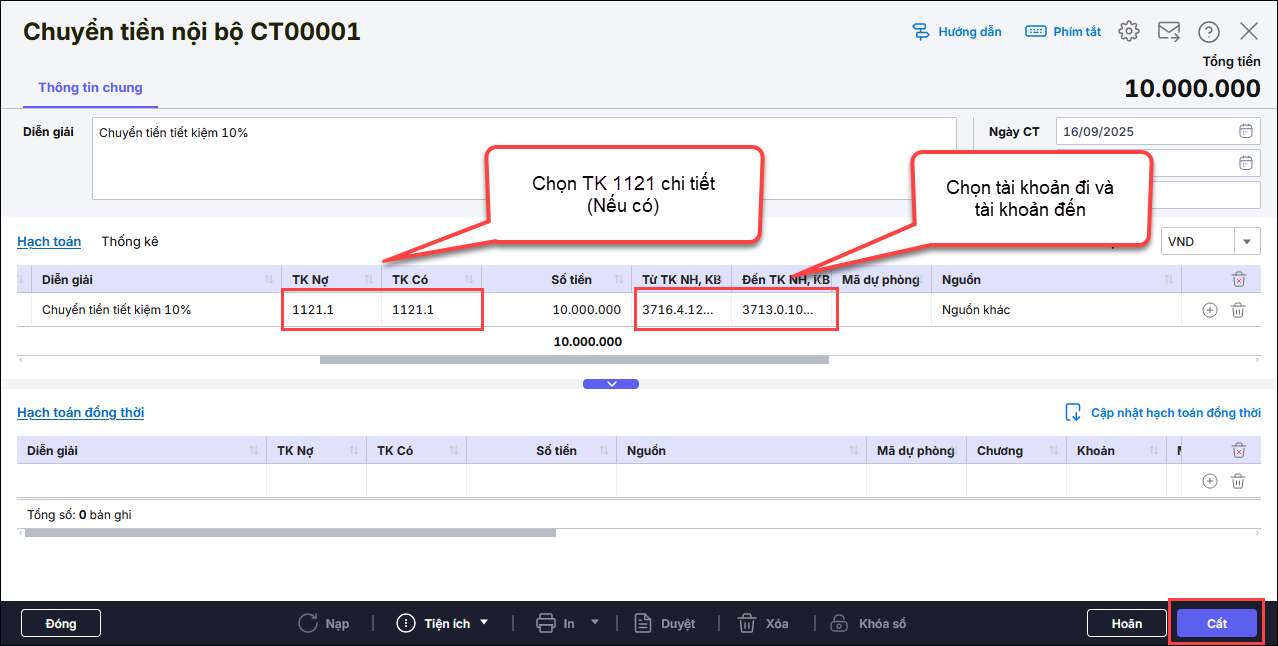Open the VND currency dropdown
The width and height of the screenshot is (1278, 646).
tap(1247, 241)
